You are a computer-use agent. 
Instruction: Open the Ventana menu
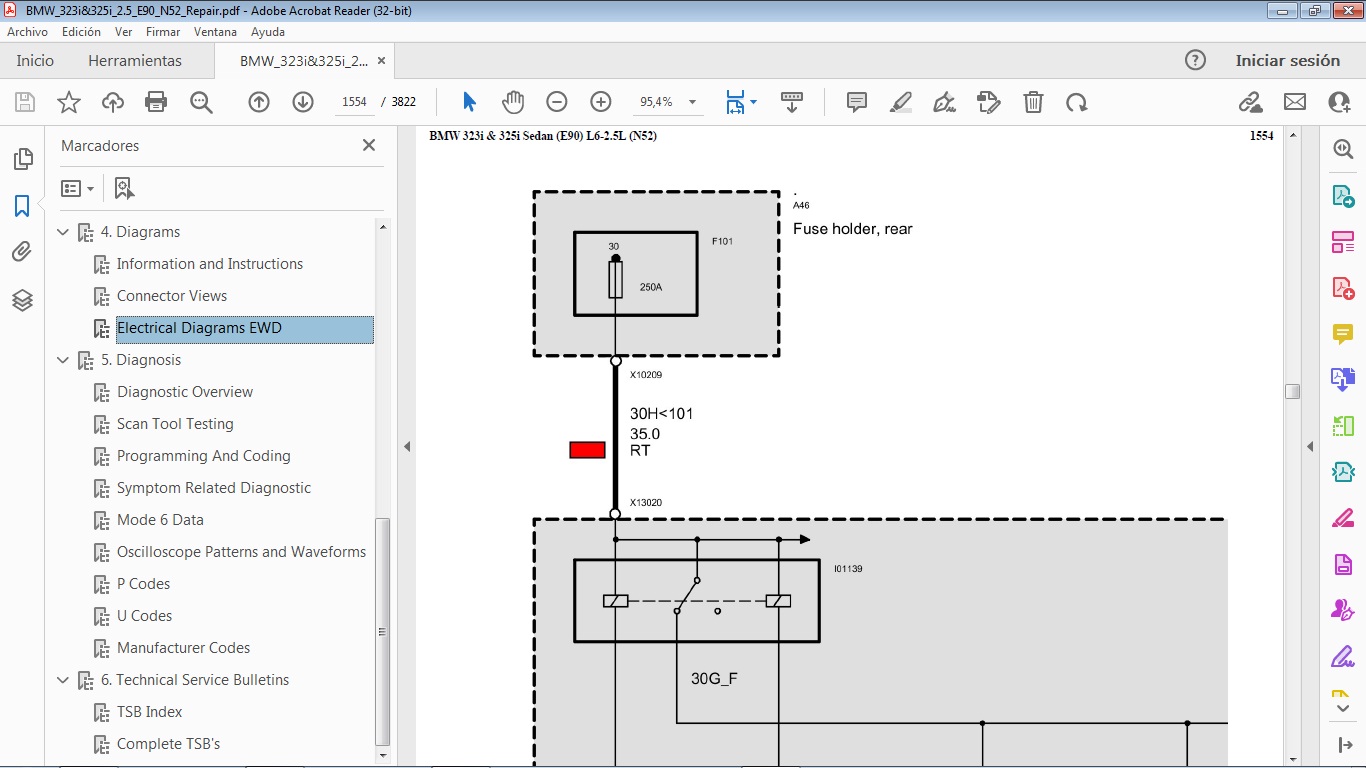click(215, 32)
